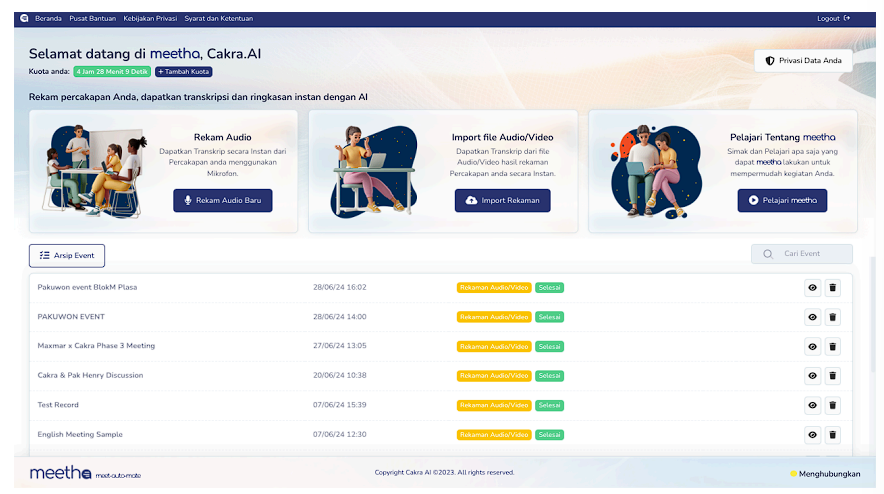Delete Maxmar x Cakra Phase 3 Meeting
Image resolution: width=884 pixels, height=494 pixels.
(833, 346)
